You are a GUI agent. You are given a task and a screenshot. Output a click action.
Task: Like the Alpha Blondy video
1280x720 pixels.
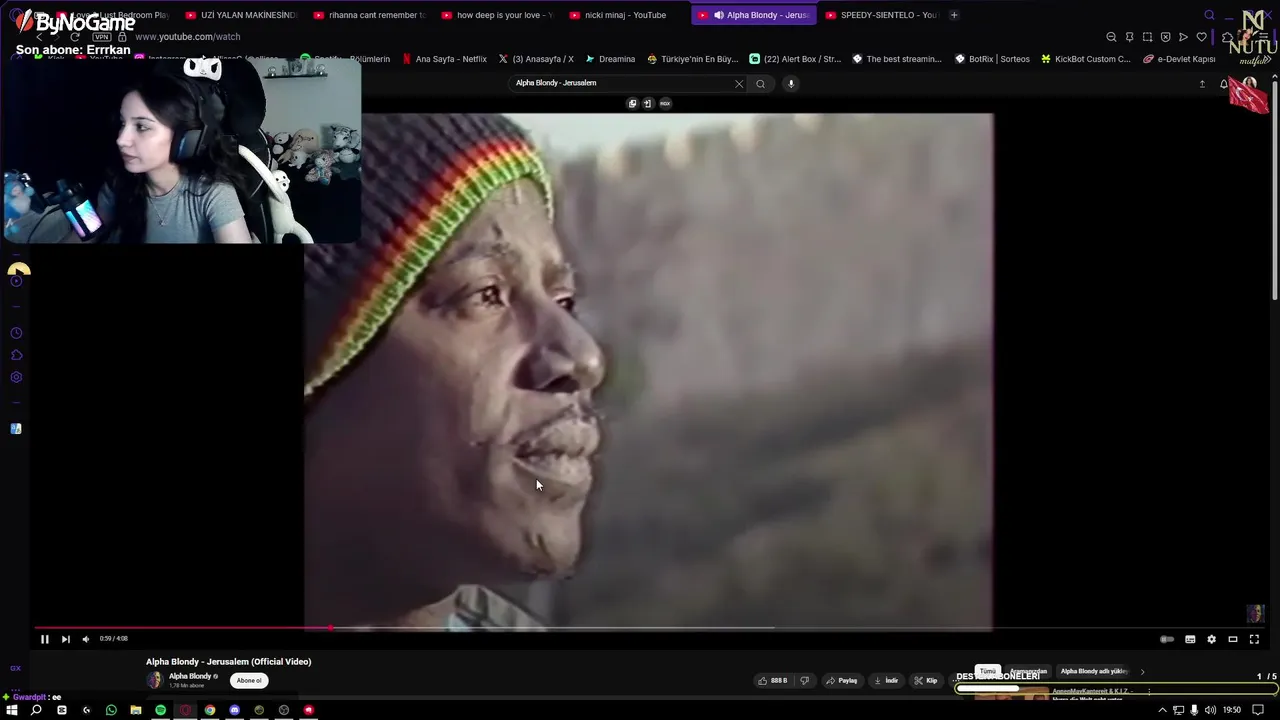point(772,680)
